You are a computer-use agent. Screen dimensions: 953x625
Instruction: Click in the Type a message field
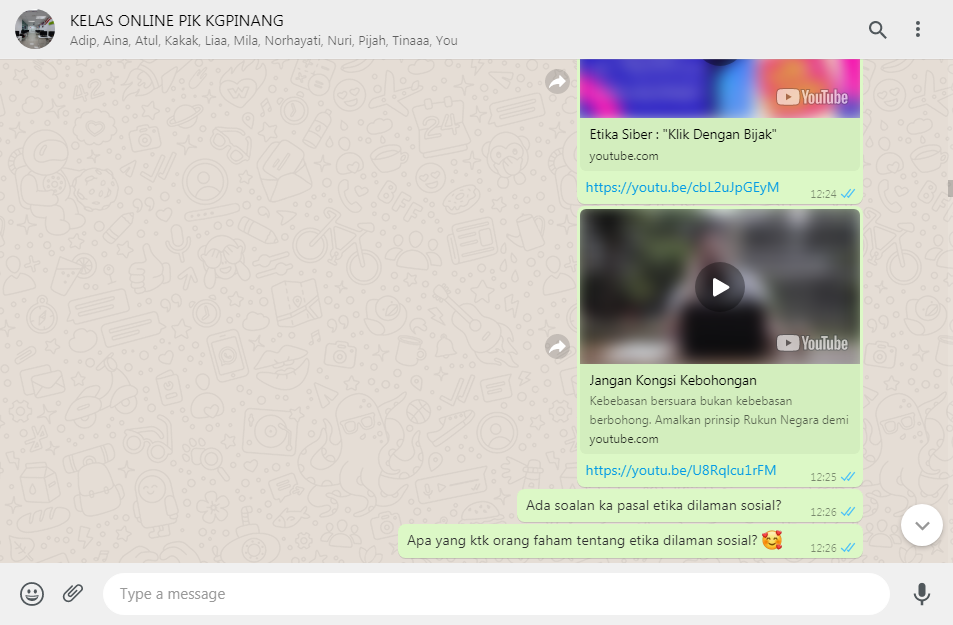point(495,594)
